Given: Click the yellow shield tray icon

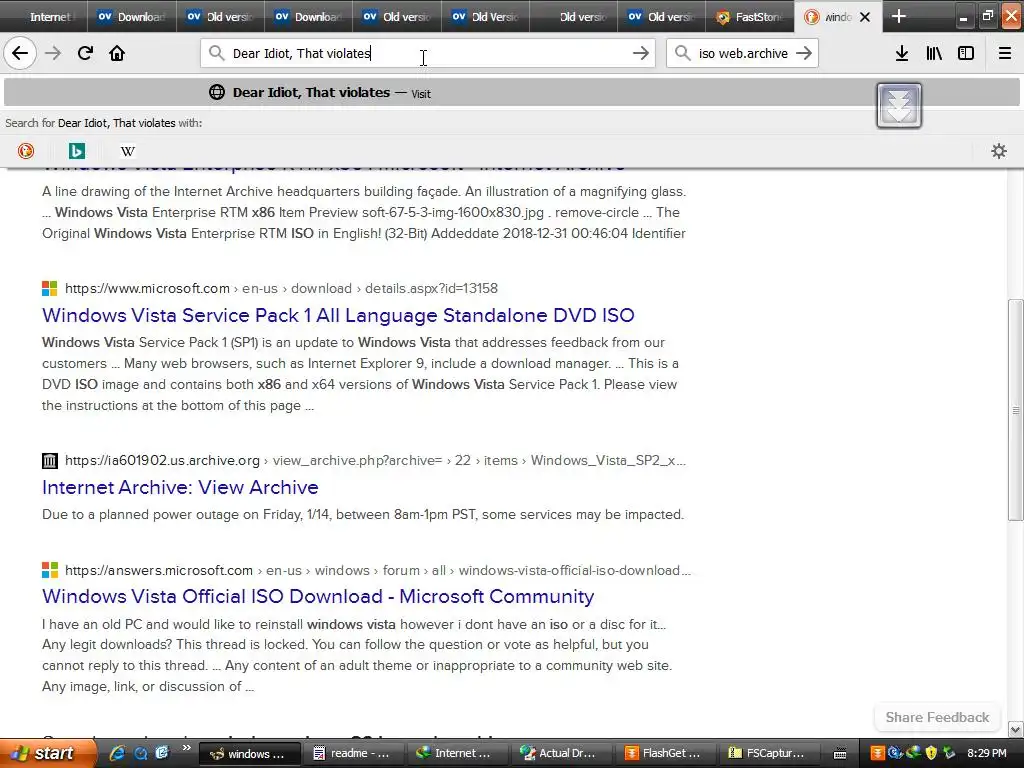Looking at the screenshot, I should (x=931, y=753).
